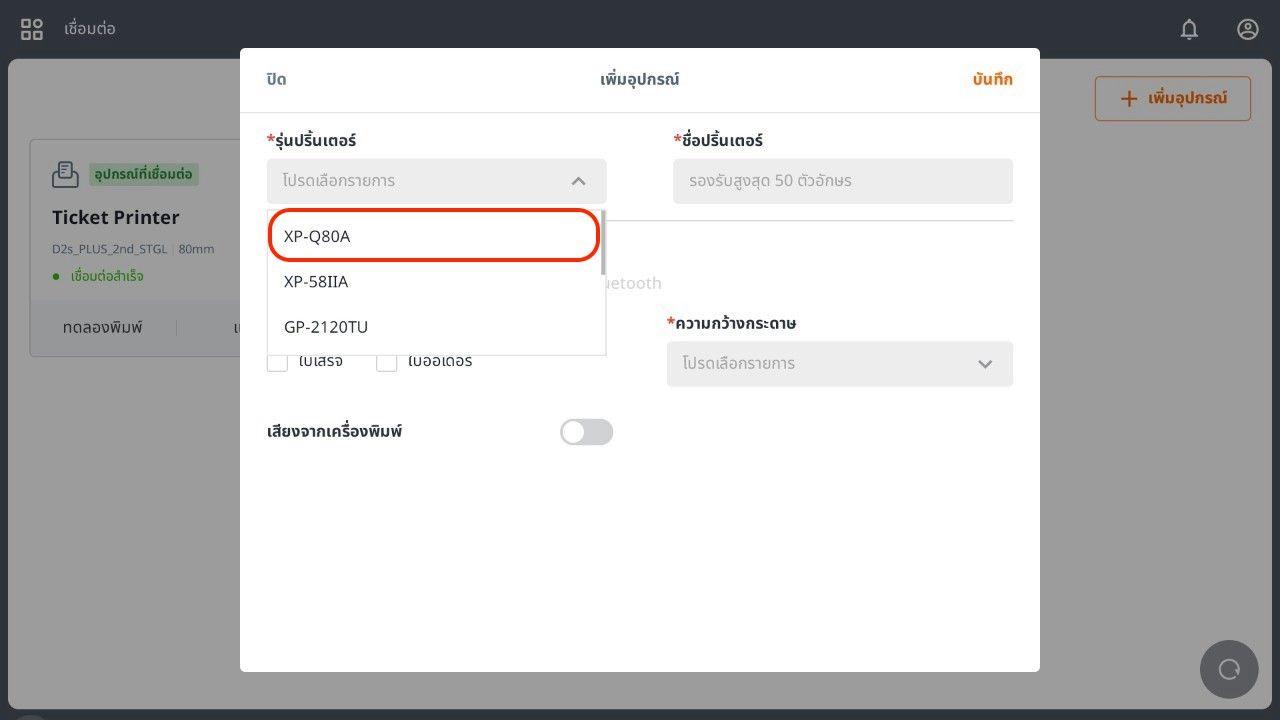Check the ใบออเดอร์ checkbox
This screenshot has width=1280, height=720.
coord(387,361)
